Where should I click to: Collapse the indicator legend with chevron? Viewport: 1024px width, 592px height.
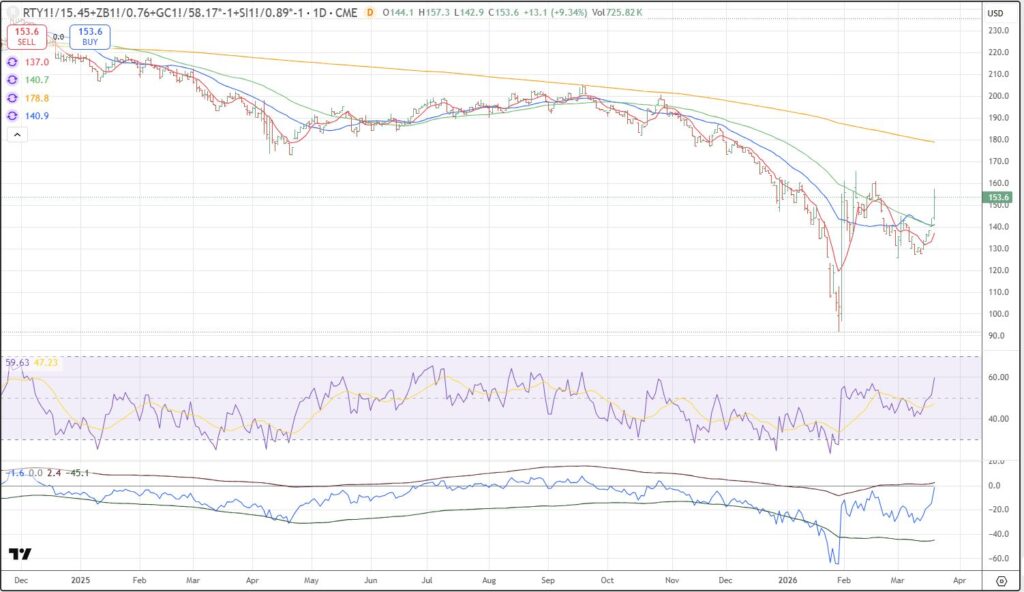pyautogui.click(x=17, y=133)
